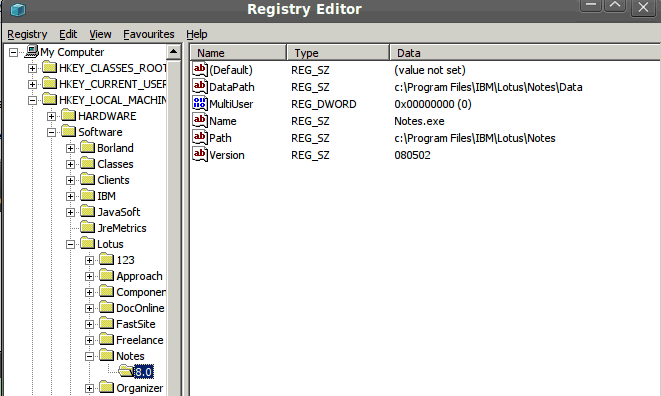Image resolution: width=661 pixels, height=396 pixels.
Task: Open the Registry menu
Action: coord(27,34)
